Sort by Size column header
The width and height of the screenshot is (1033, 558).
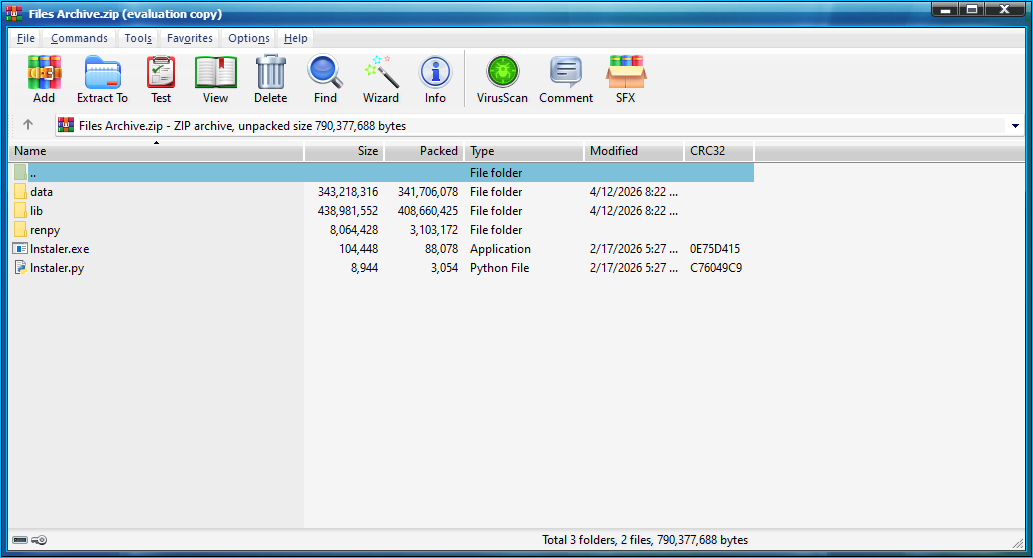pos(344,151)
